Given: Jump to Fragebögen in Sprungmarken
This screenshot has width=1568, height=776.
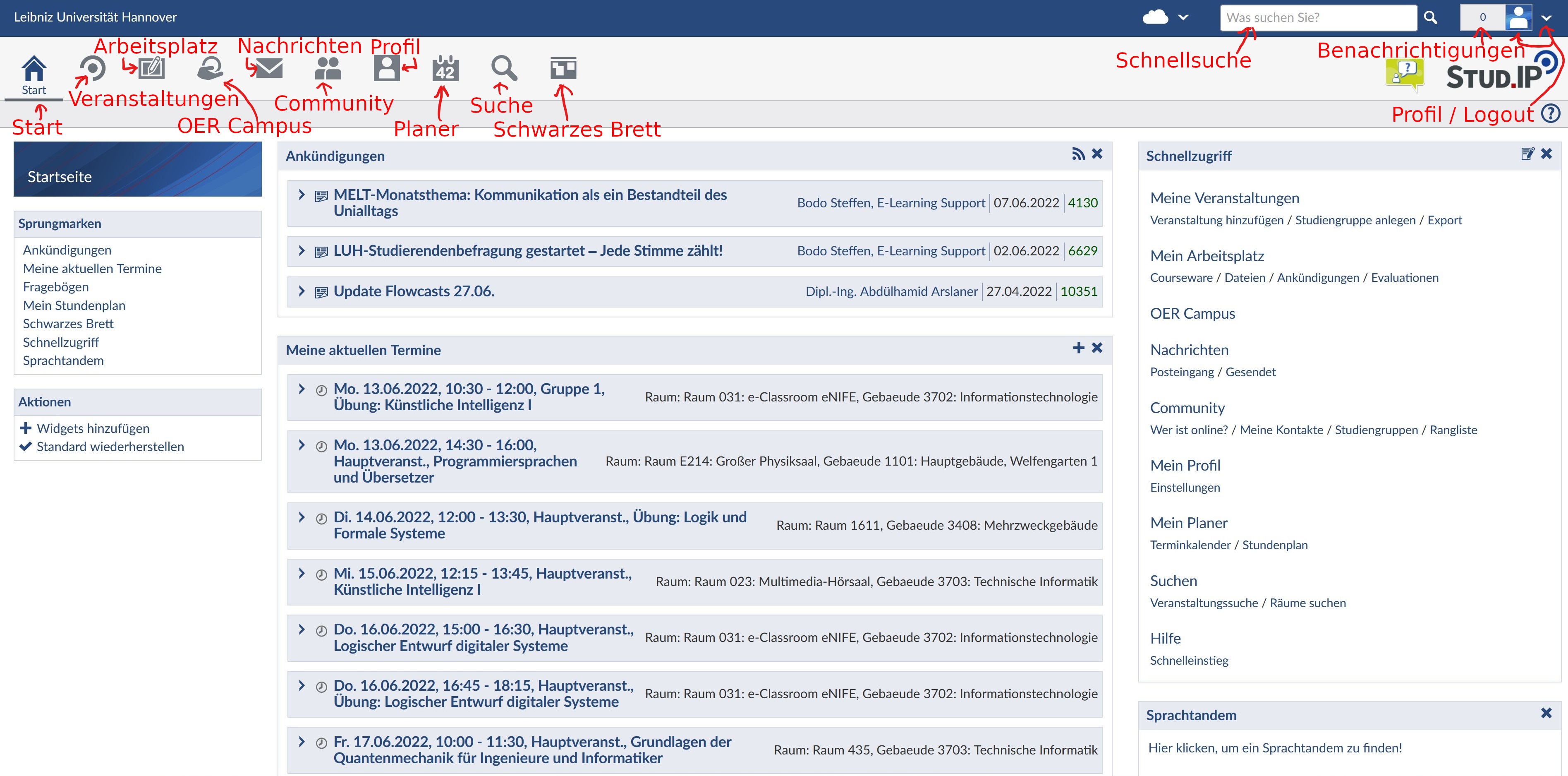Looking at the screenshot, I should pos(56,287).
